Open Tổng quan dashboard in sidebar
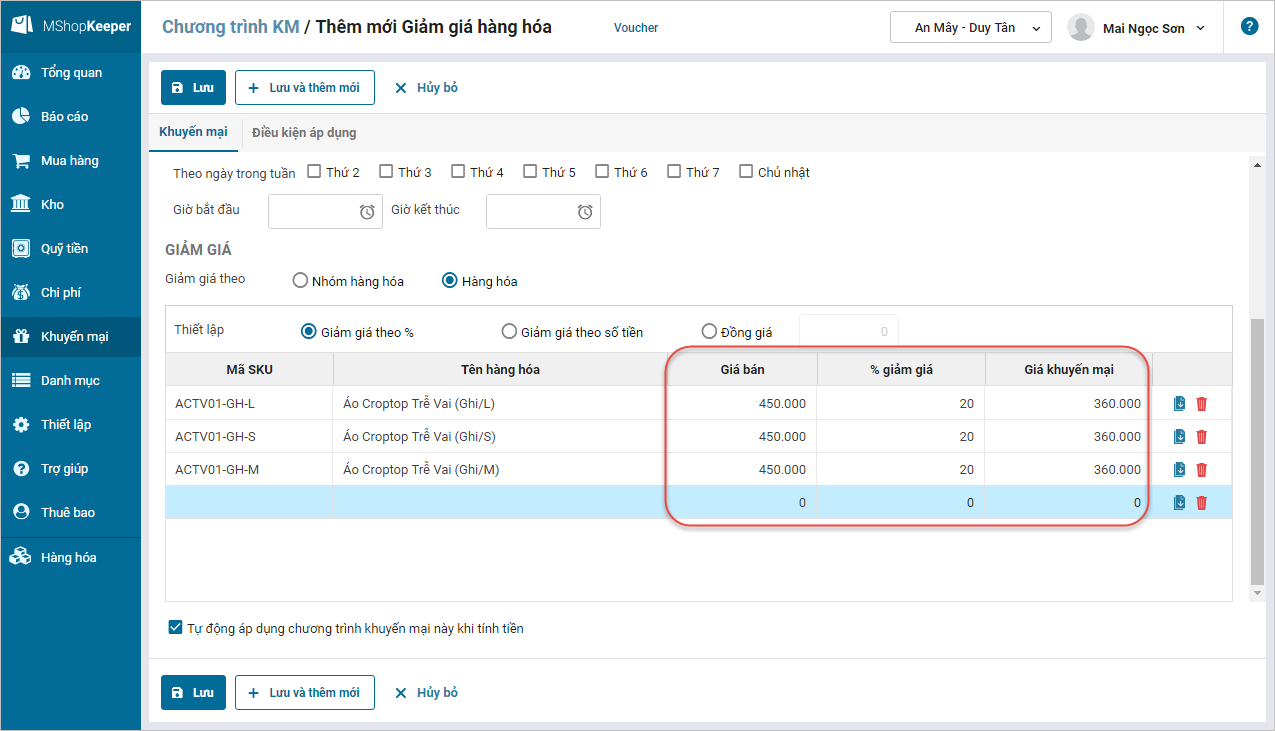 pos(70,73)
